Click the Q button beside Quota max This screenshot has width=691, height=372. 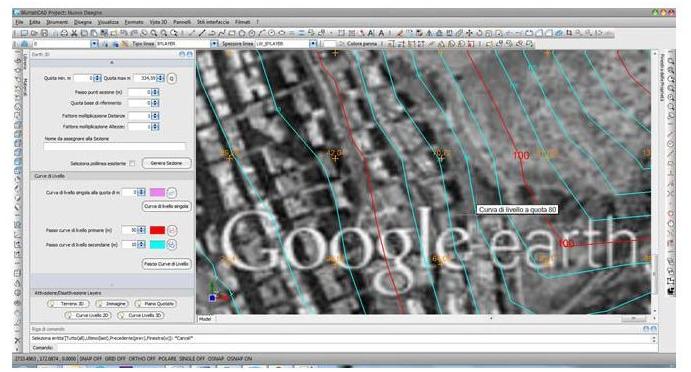[x=171, y=78]
